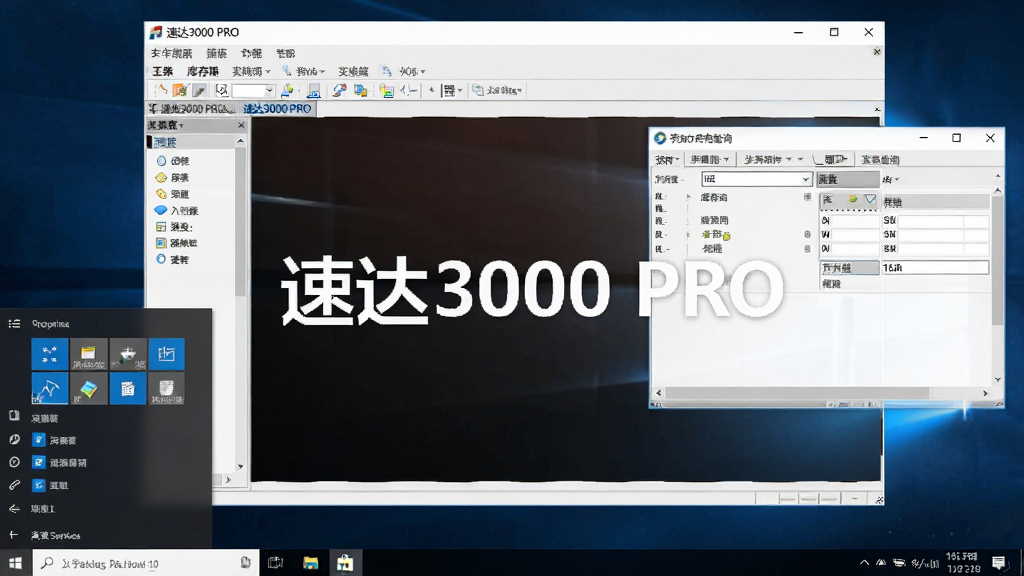The width and height of the screenshot is (1024, 576).
Task: Select the inactive 3000 PRO document tab
Action: pyautogui.click(x=191, y=108)
